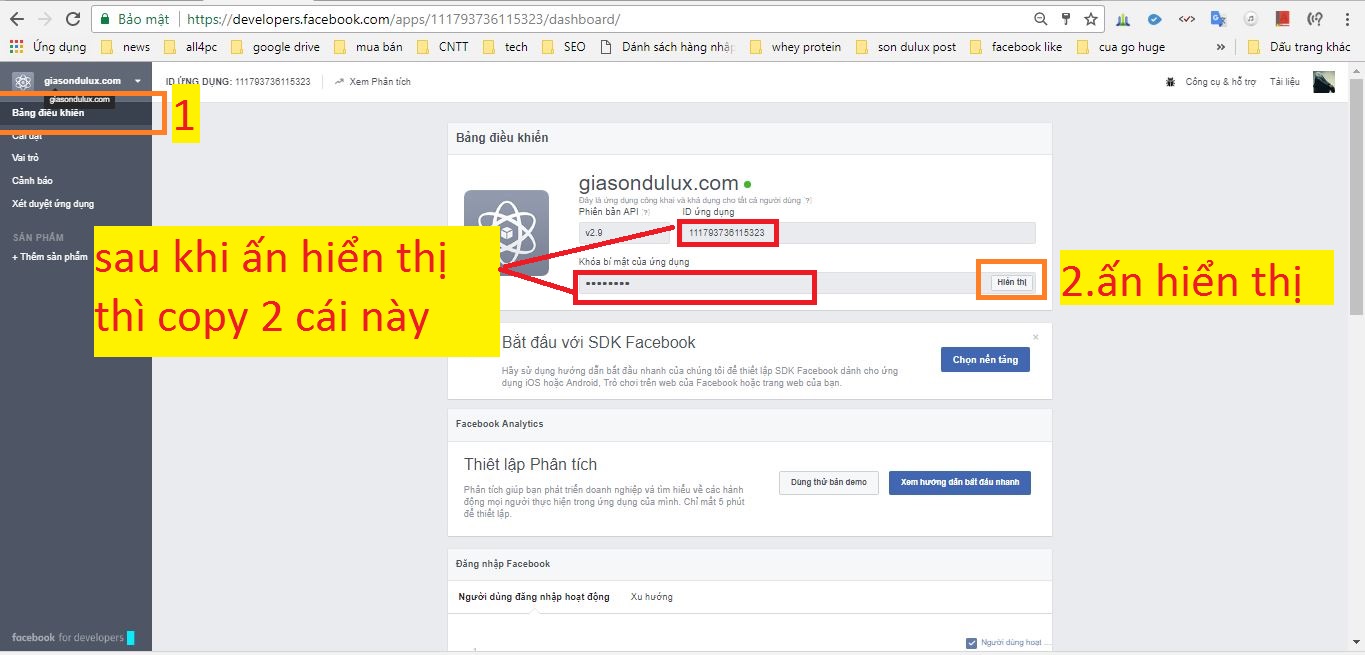The image size is (1365, 655).
Task: Expand the hidden bookmarks double chevron
Action: coord(1221,47)
